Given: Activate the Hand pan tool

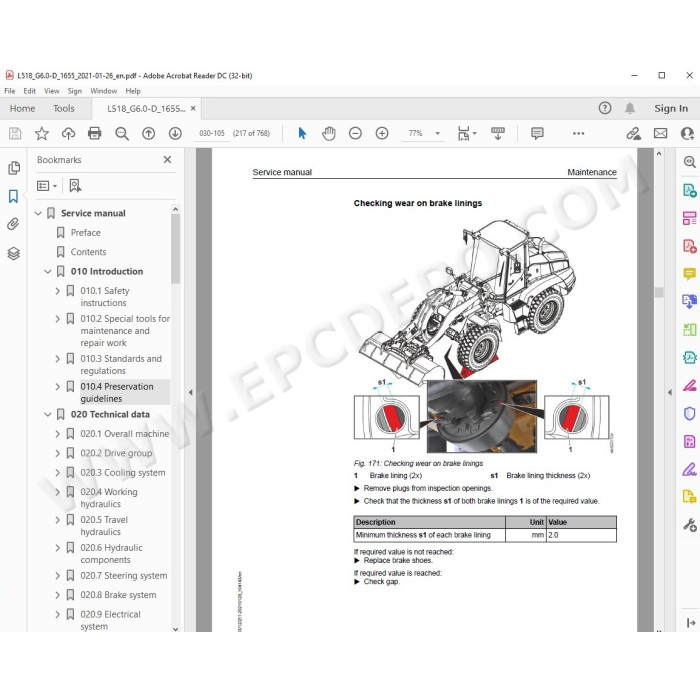Looking at the screenshot, I should (329, 133).
